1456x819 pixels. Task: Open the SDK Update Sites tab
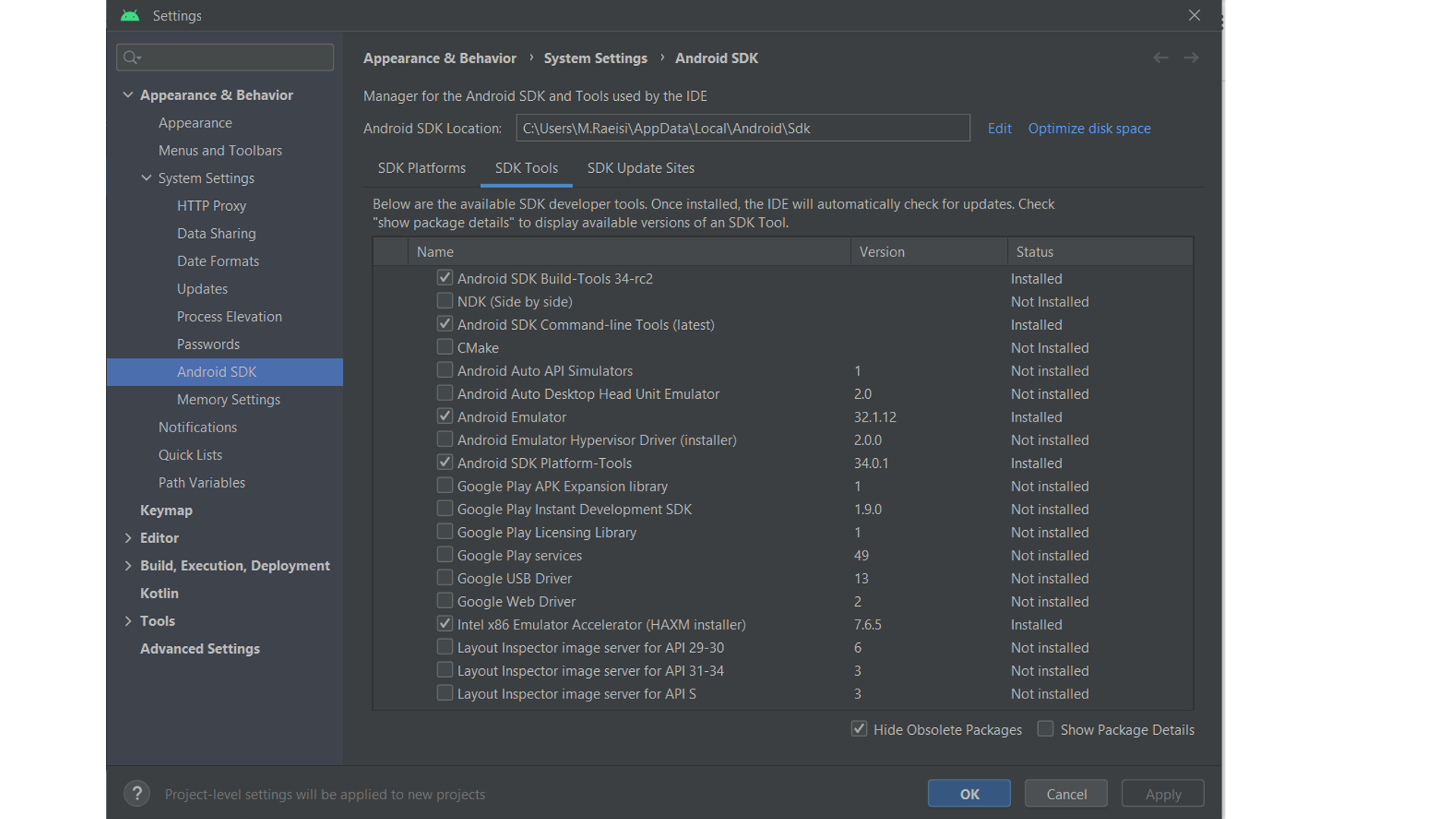[x=640, y=168]
